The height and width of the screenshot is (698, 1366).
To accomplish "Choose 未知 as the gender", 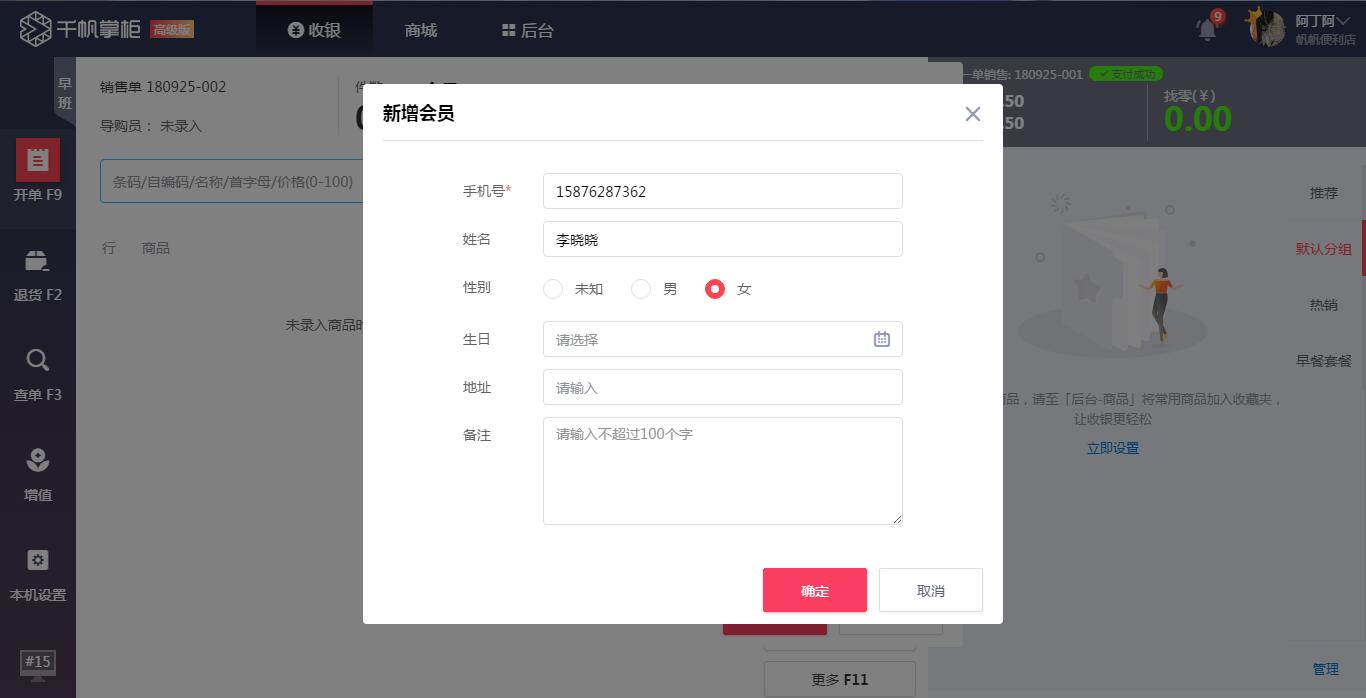I will 553,289.
